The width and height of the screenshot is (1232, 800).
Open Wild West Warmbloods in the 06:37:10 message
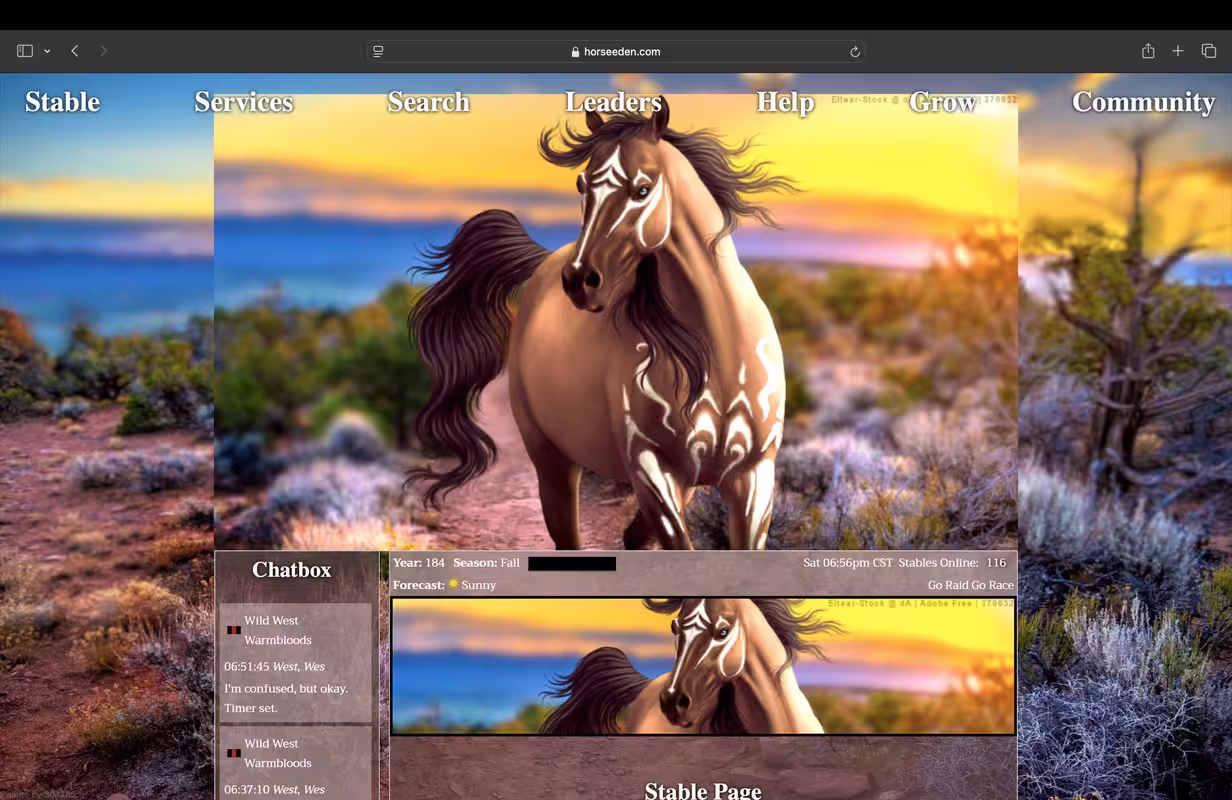point(278,753)
